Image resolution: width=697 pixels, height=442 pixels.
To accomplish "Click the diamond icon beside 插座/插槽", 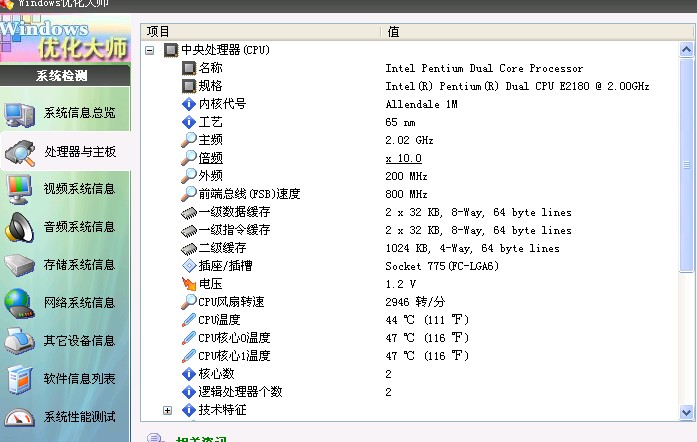I will 189,266.
